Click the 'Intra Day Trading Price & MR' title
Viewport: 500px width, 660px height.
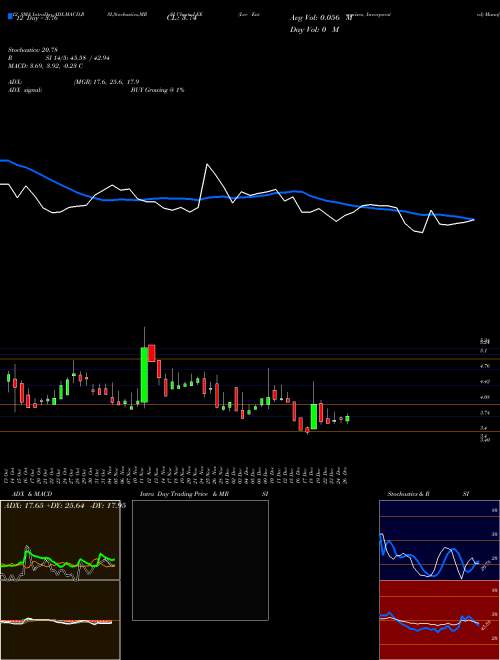point(184,494)
